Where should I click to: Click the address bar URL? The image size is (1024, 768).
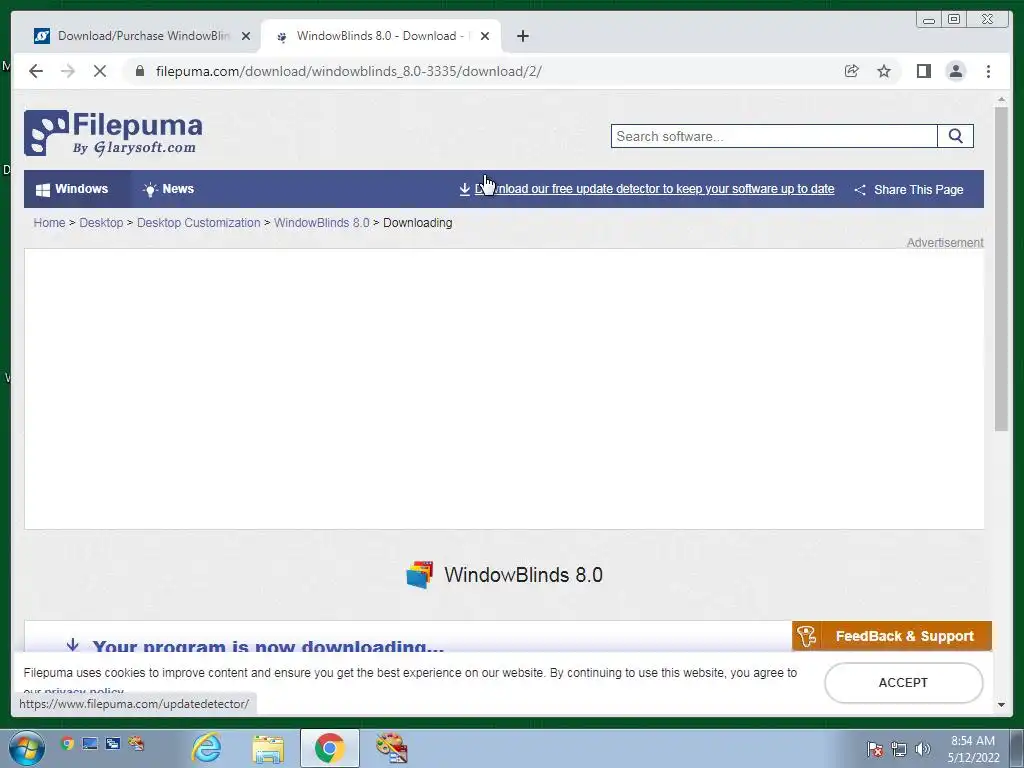pyautogui.click(x=349, y=71)
